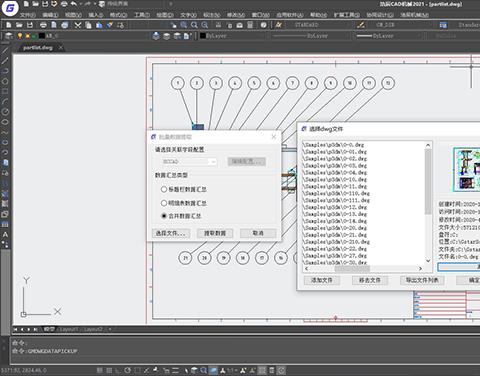Screen dimensions: 480x376
Task: Open the 格式(O) menu
Action: (119, 15)
